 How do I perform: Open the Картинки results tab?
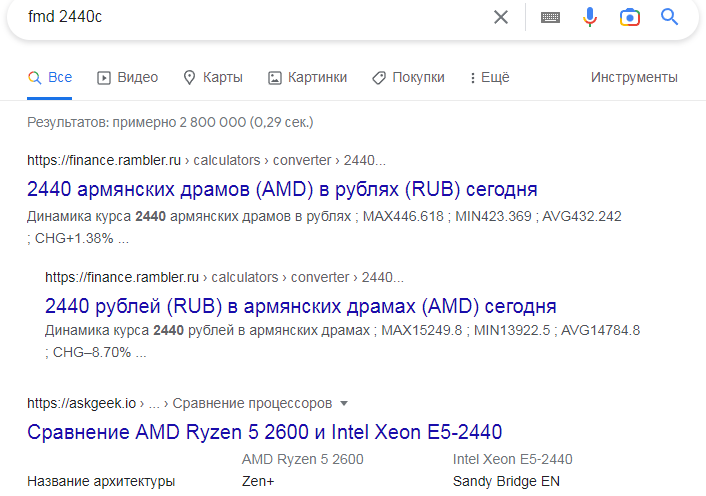(x=307, y=77)
